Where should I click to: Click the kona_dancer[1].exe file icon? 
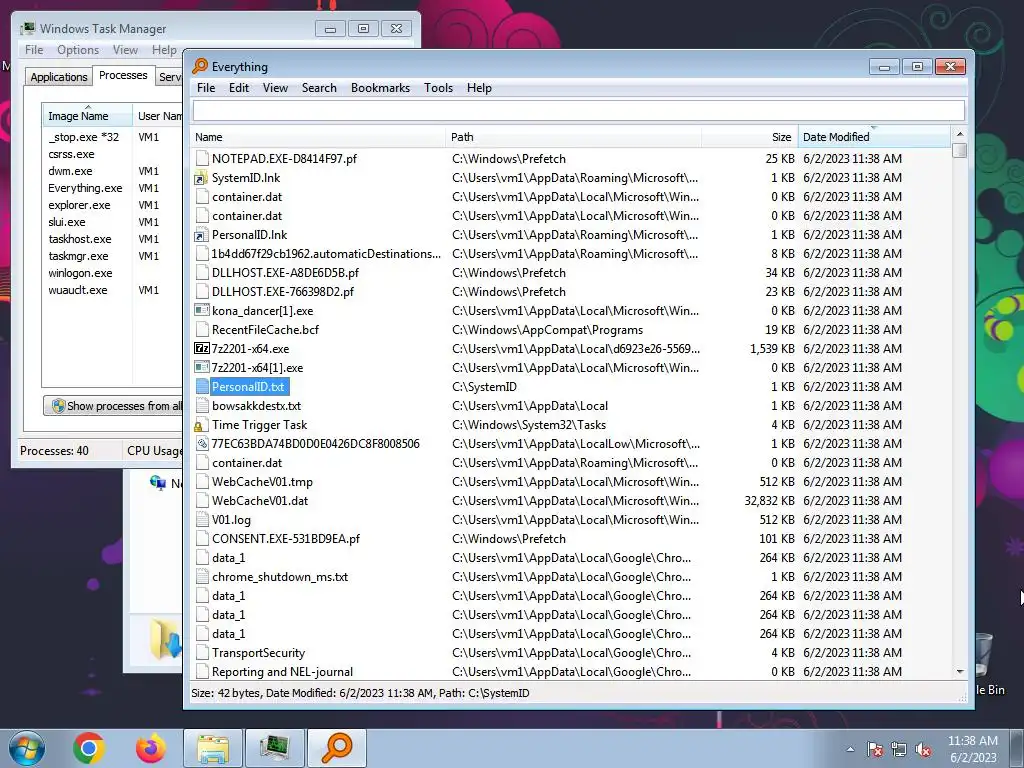(202, 311)
